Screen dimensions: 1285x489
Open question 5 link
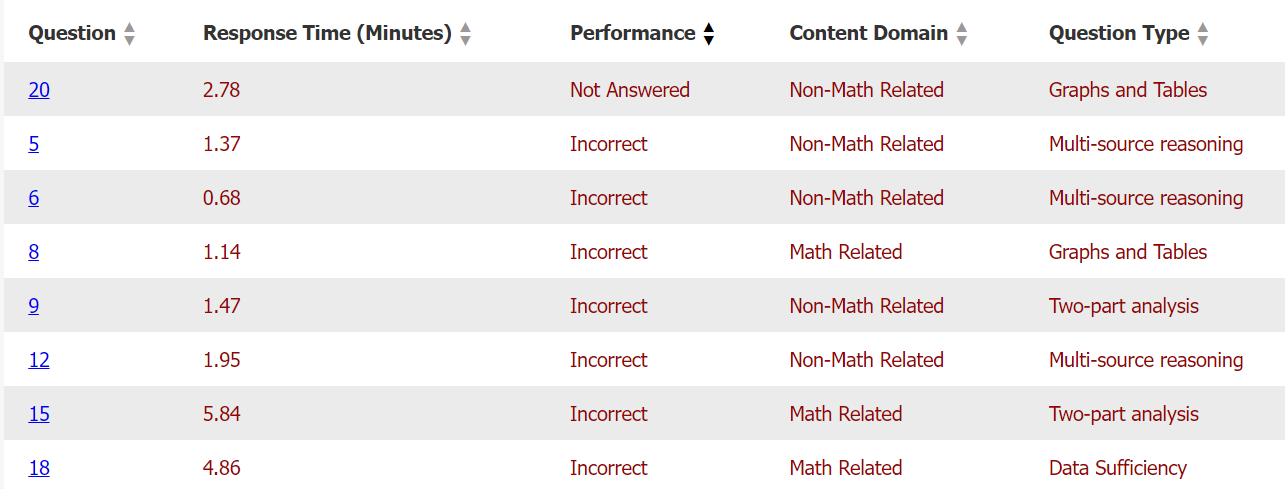34,144
